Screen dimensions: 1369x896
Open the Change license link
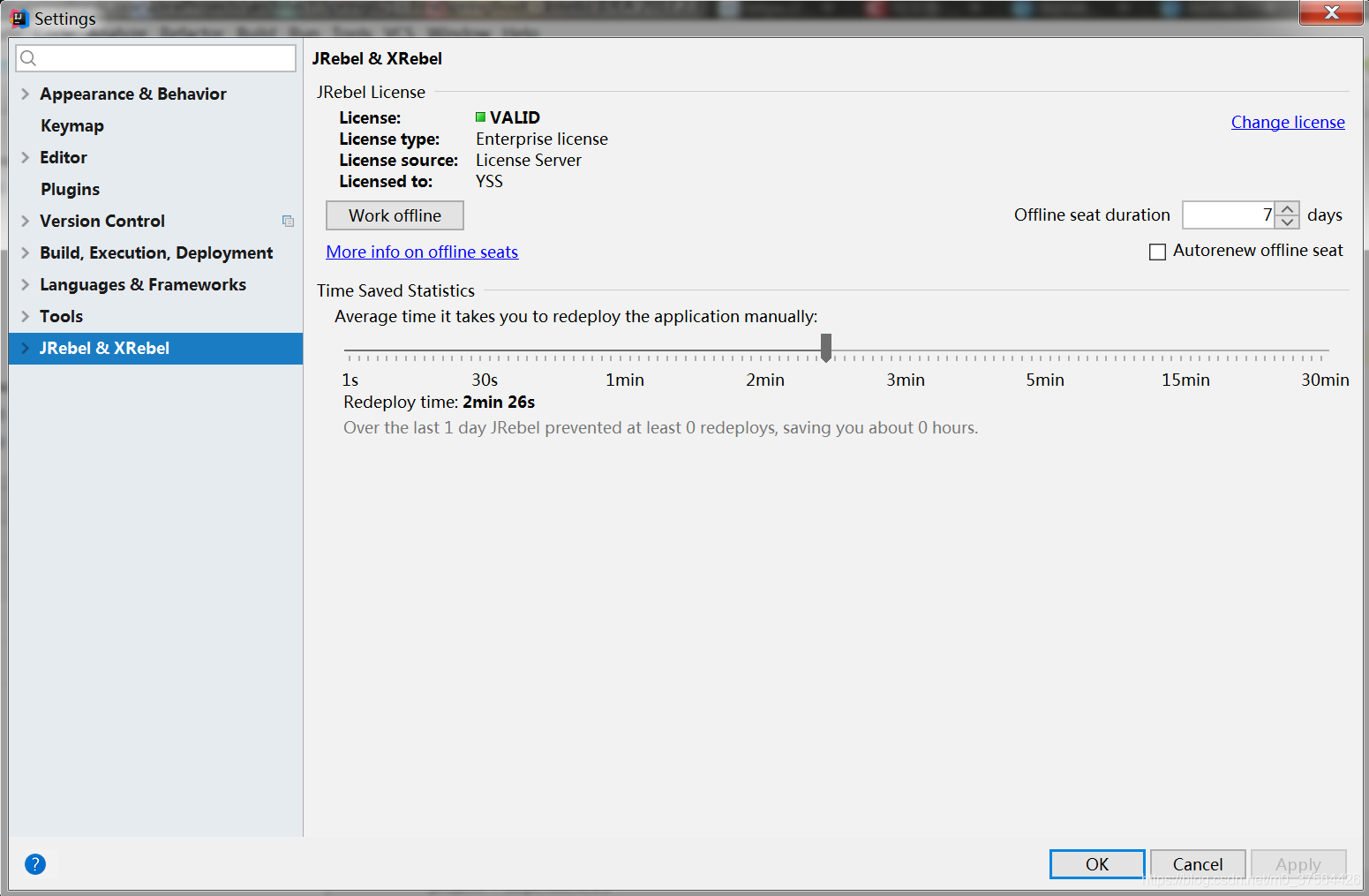point(1288,122)
